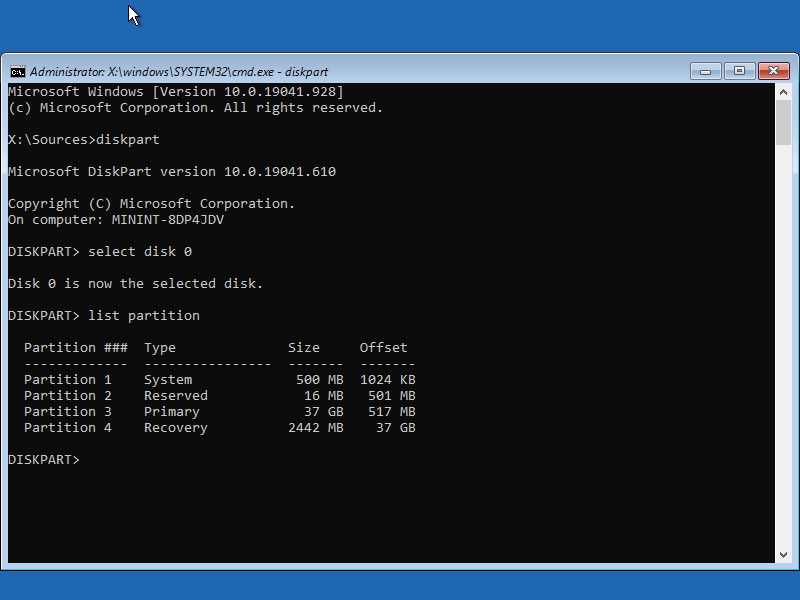The height and width of the screenshot is (600, 800).
Task: Click the 'DISKPART> select disk 0' line
Action: pos(100,252)
